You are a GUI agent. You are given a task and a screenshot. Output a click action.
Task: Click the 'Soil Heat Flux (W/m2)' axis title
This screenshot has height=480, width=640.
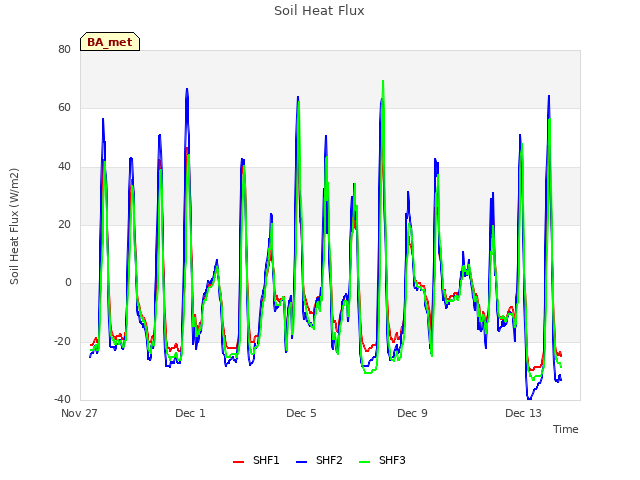point(14,226)
